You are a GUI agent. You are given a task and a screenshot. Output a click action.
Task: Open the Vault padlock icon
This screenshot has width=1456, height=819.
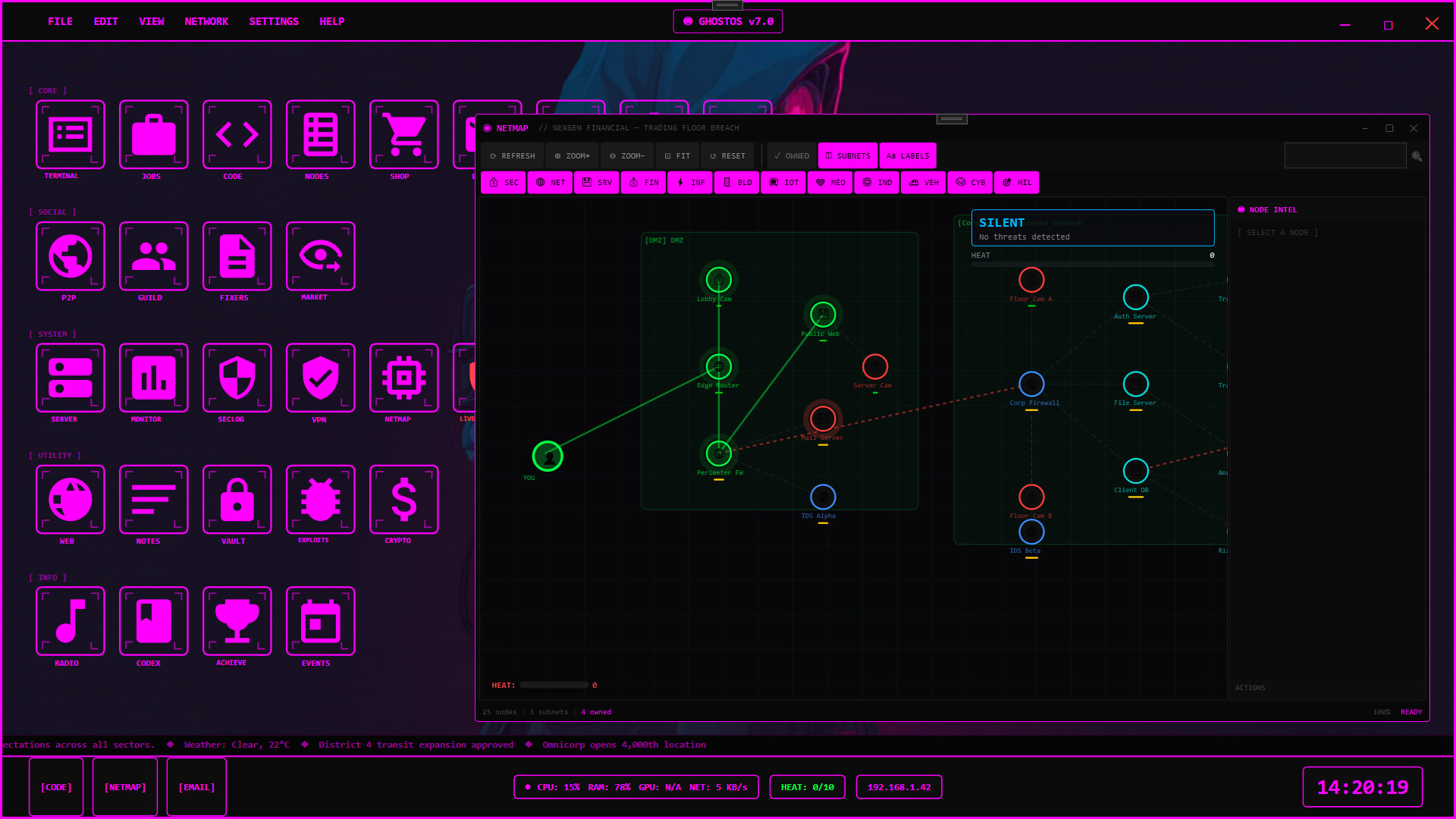click(237, 500)
